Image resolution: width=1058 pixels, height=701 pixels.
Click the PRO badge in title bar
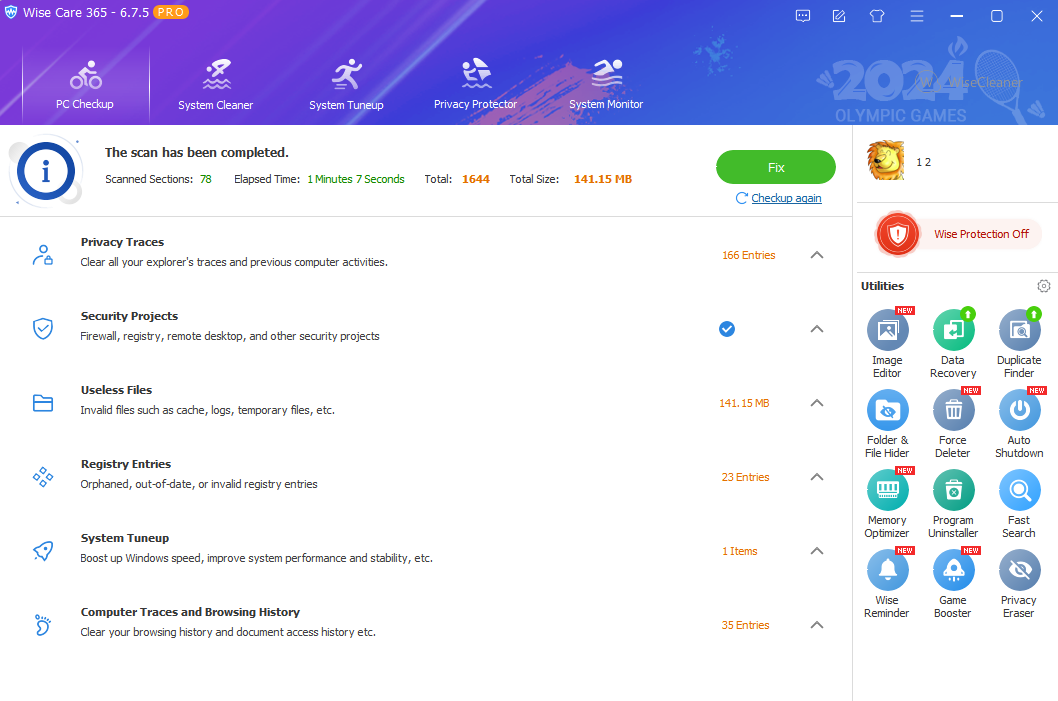[x=171, y=12]
